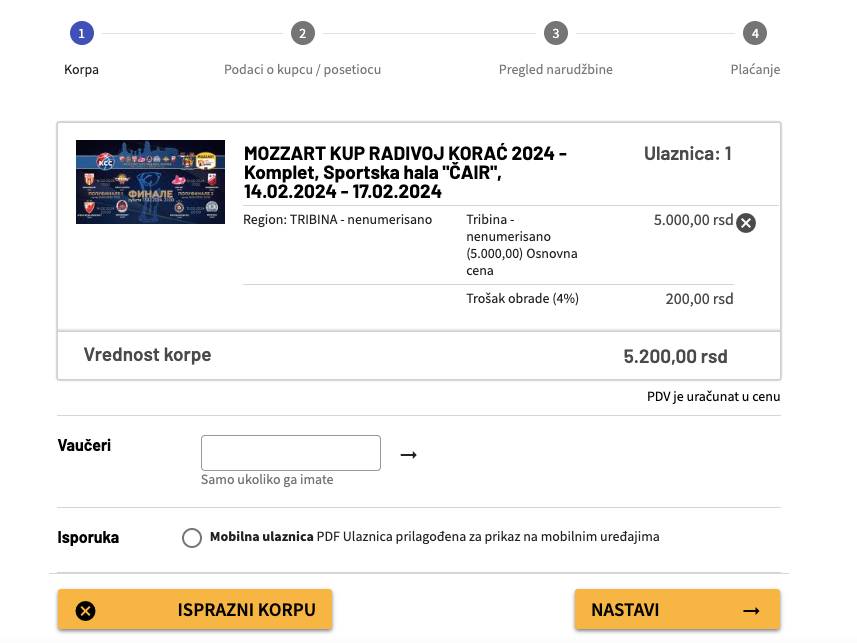Go to Pregled narudžbine step
The image size is (857, 643).
pos(556,70)
